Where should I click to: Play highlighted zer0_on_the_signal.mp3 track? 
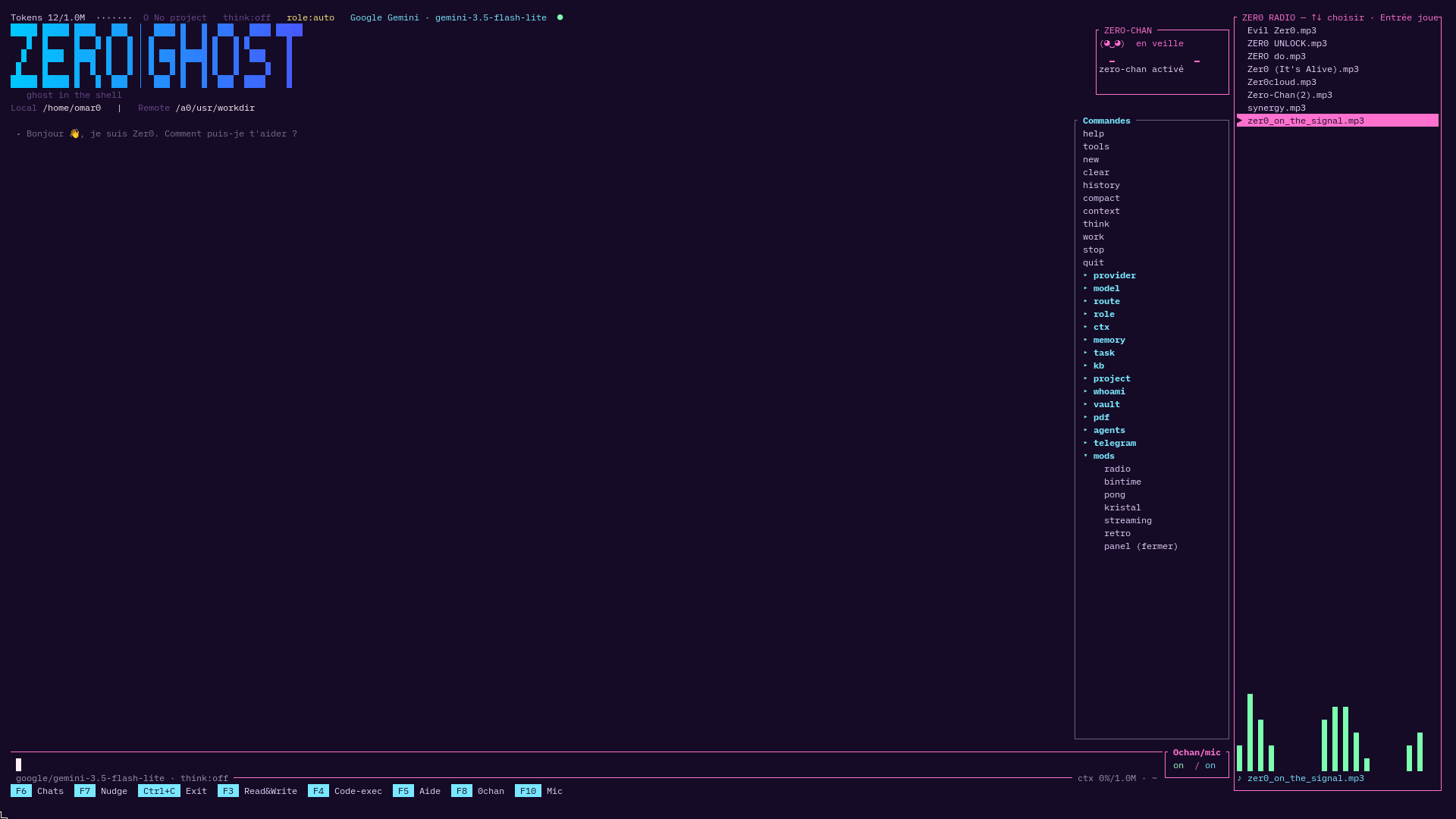pyautogui.click(x=1338, y=121)
